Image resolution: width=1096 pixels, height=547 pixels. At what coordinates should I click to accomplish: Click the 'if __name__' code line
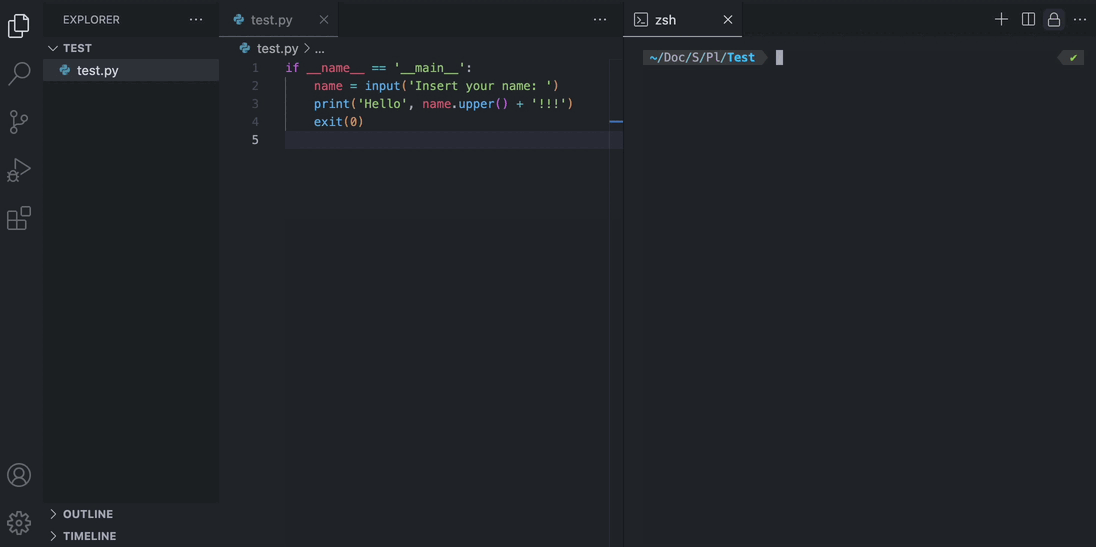(x=379, y=68)
